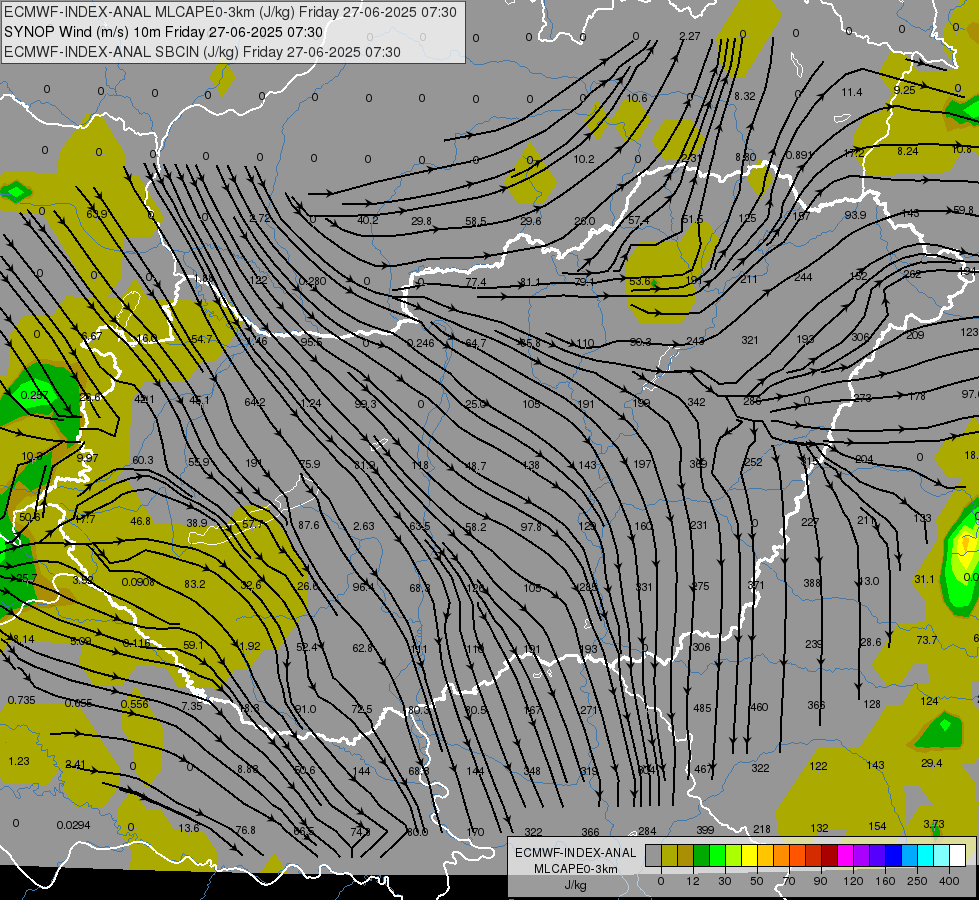The image size is (979, 900).
Task: Click the map value 399
Action: (x=705, y=830)
